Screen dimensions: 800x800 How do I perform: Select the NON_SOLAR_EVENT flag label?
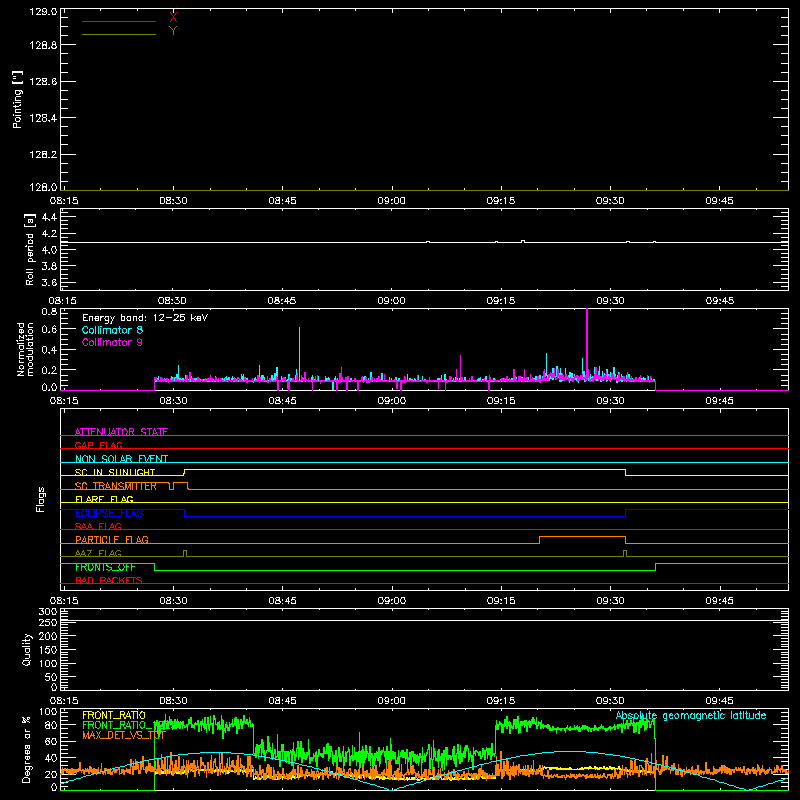pyautogui.click(x=121, y=459)
